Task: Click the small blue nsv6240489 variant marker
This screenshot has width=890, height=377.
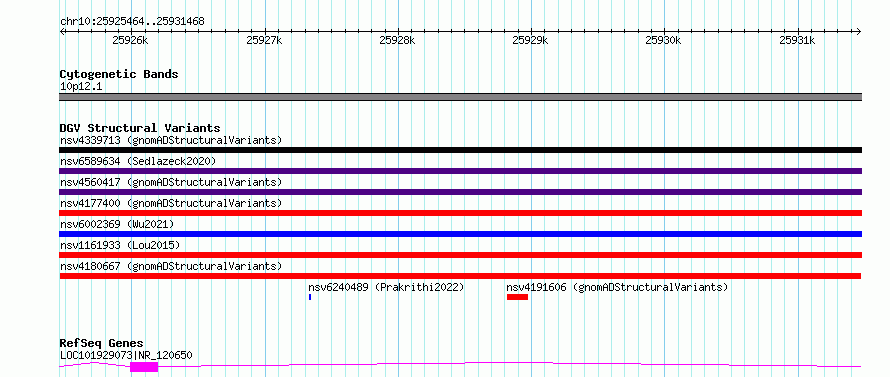Action: [x=310, y=297]
